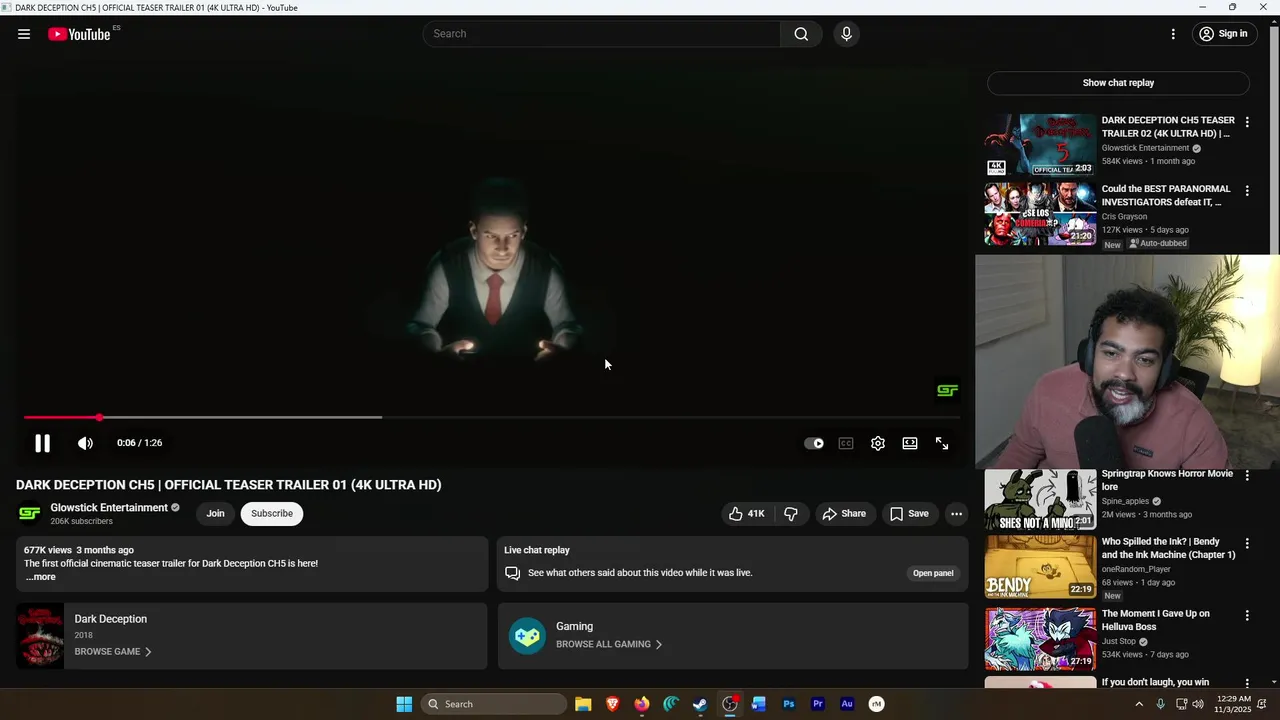Click Open panel for live chat
Image resolution: width=1280 pixels, height=720 pixels.
pyautogui.click(x=933, y=573)
